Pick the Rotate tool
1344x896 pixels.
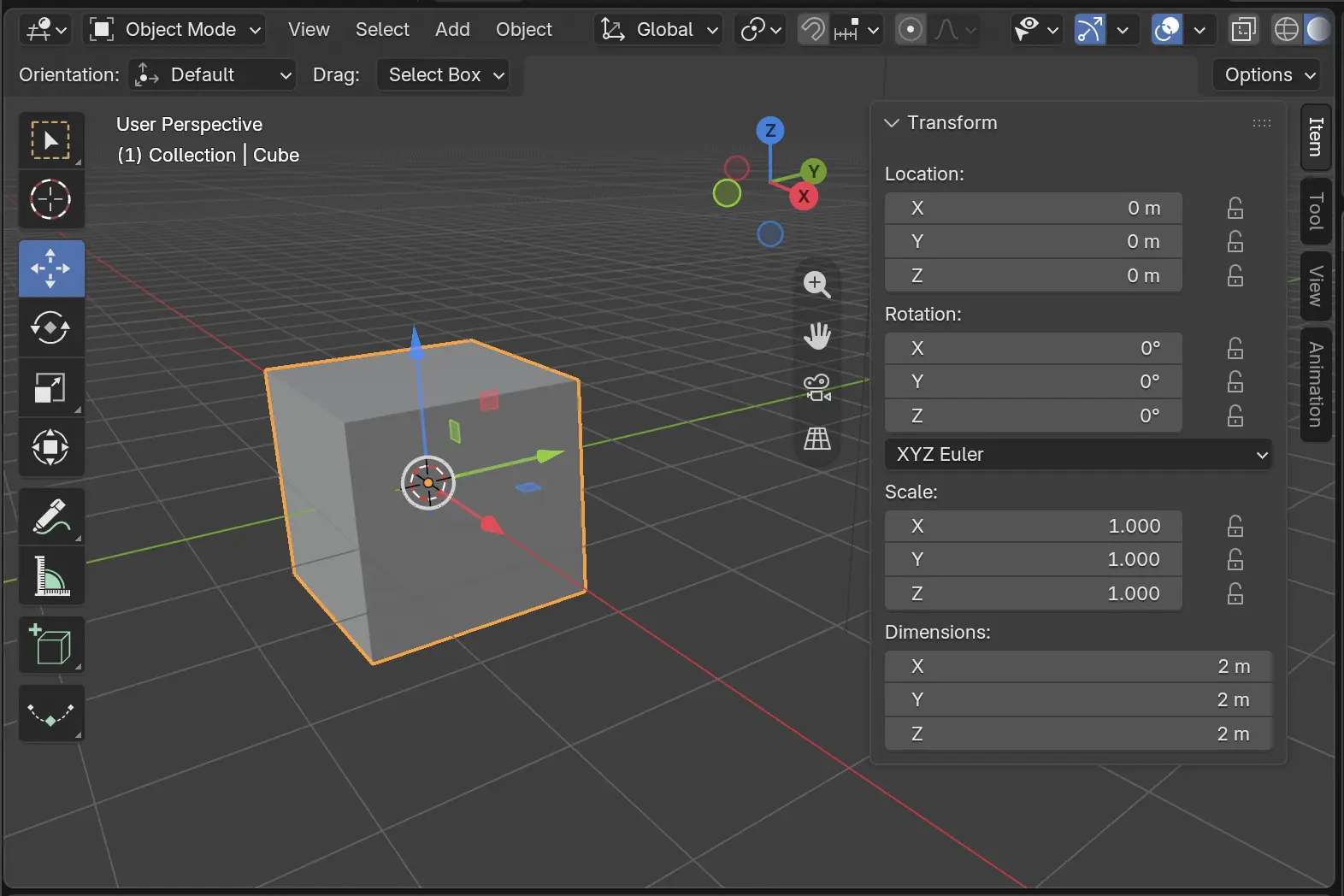pyautogui.click(x=51, y=327)
